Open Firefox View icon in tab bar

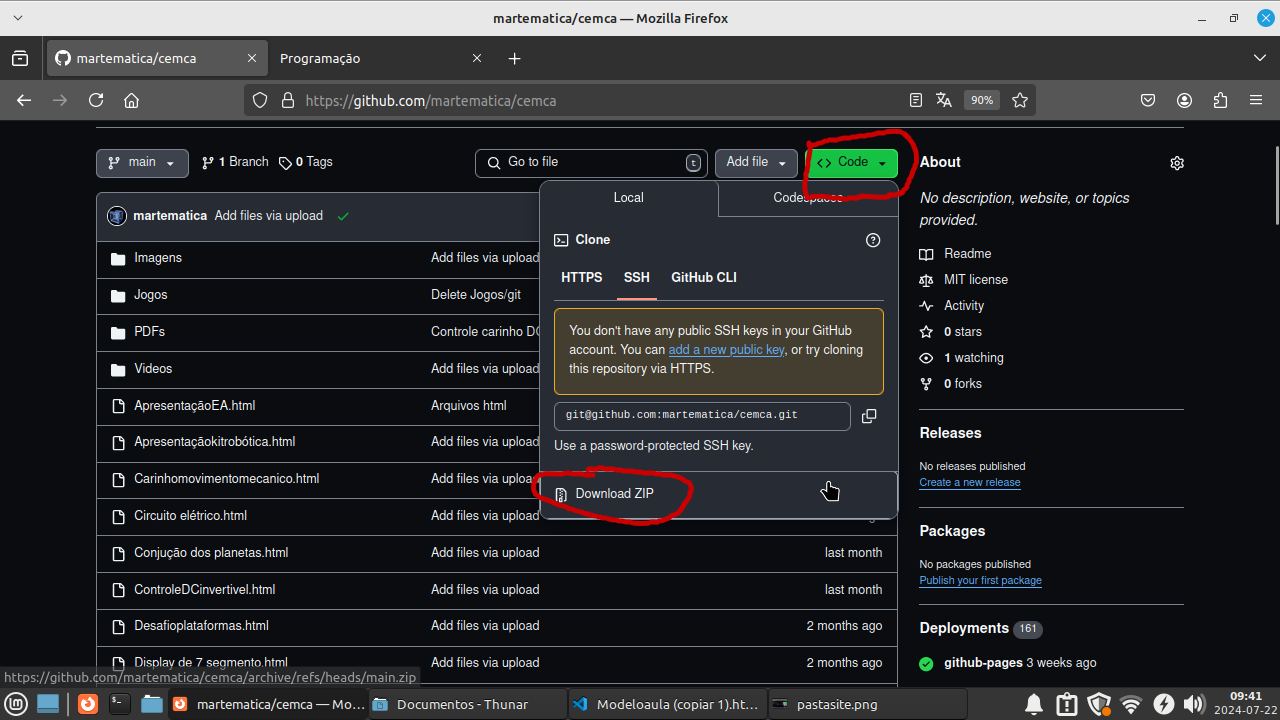pyautogui.click(x=20, y=58)
